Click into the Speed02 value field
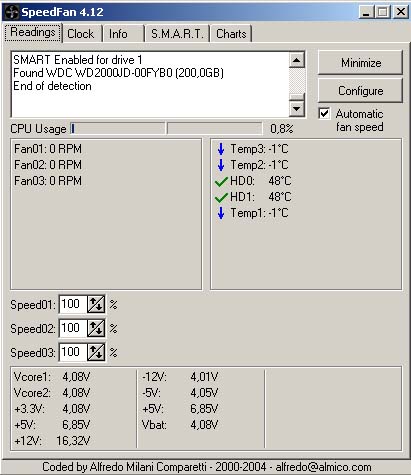 (73, 328)
